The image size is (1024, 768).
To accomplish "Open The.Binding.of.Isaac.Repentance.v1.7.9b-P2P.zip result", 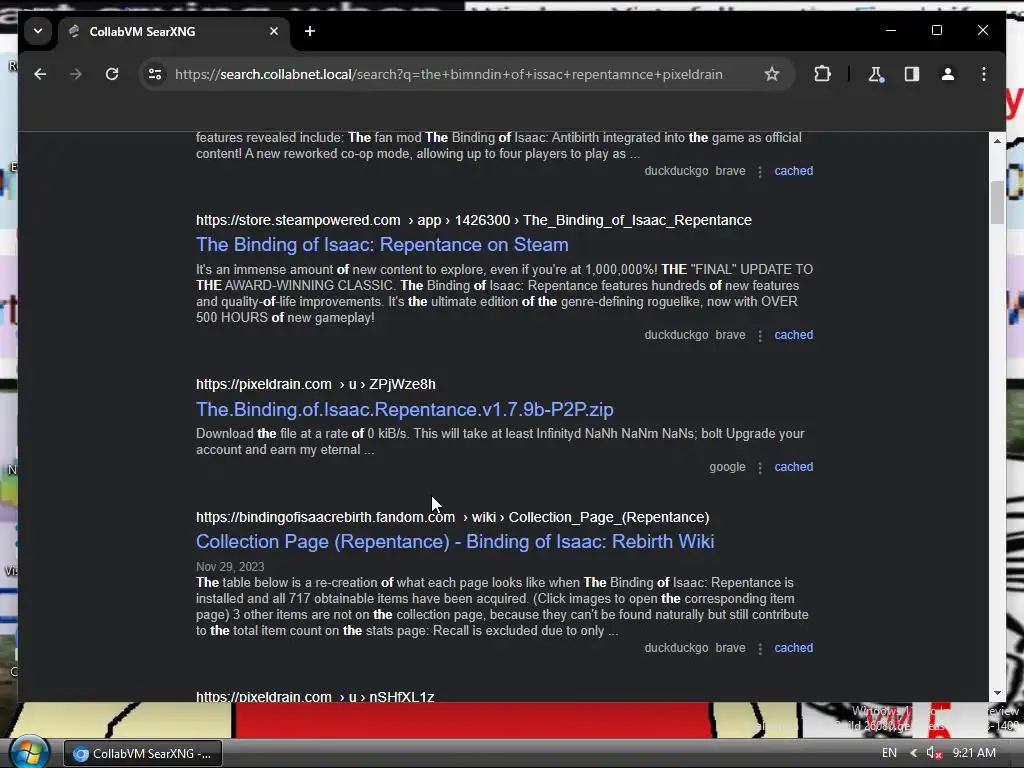I will [x=404, y=409].
